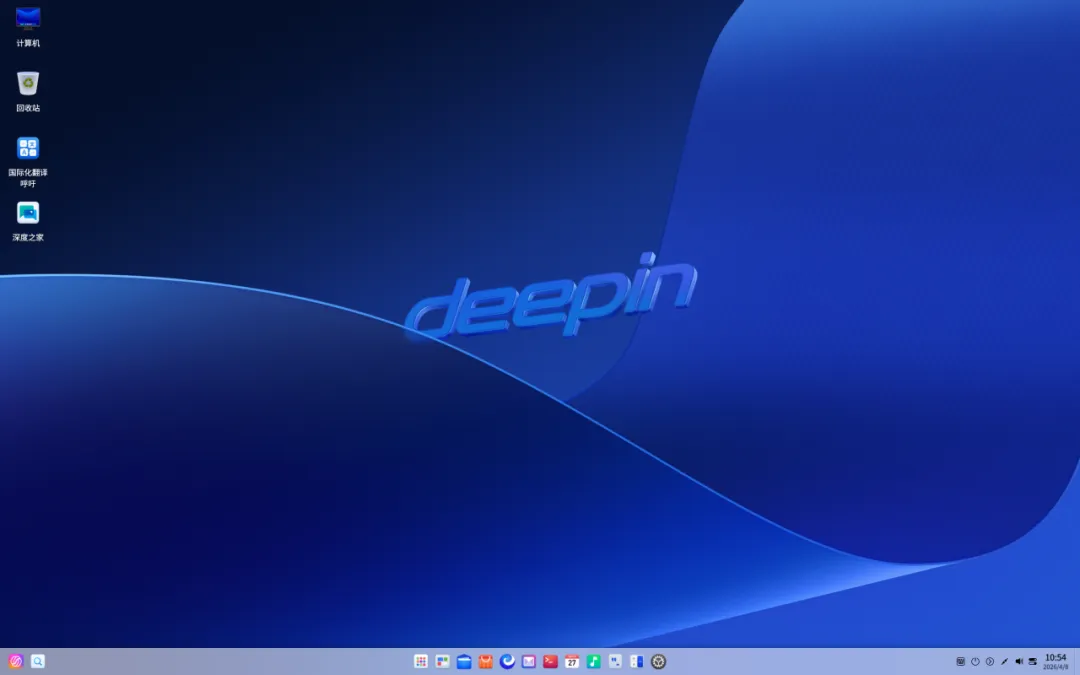Viewport: 1080px width, 675px height.
Task: Open the 计算机 desktop icon
Action: pyautogui.click(x=28, y=28)
